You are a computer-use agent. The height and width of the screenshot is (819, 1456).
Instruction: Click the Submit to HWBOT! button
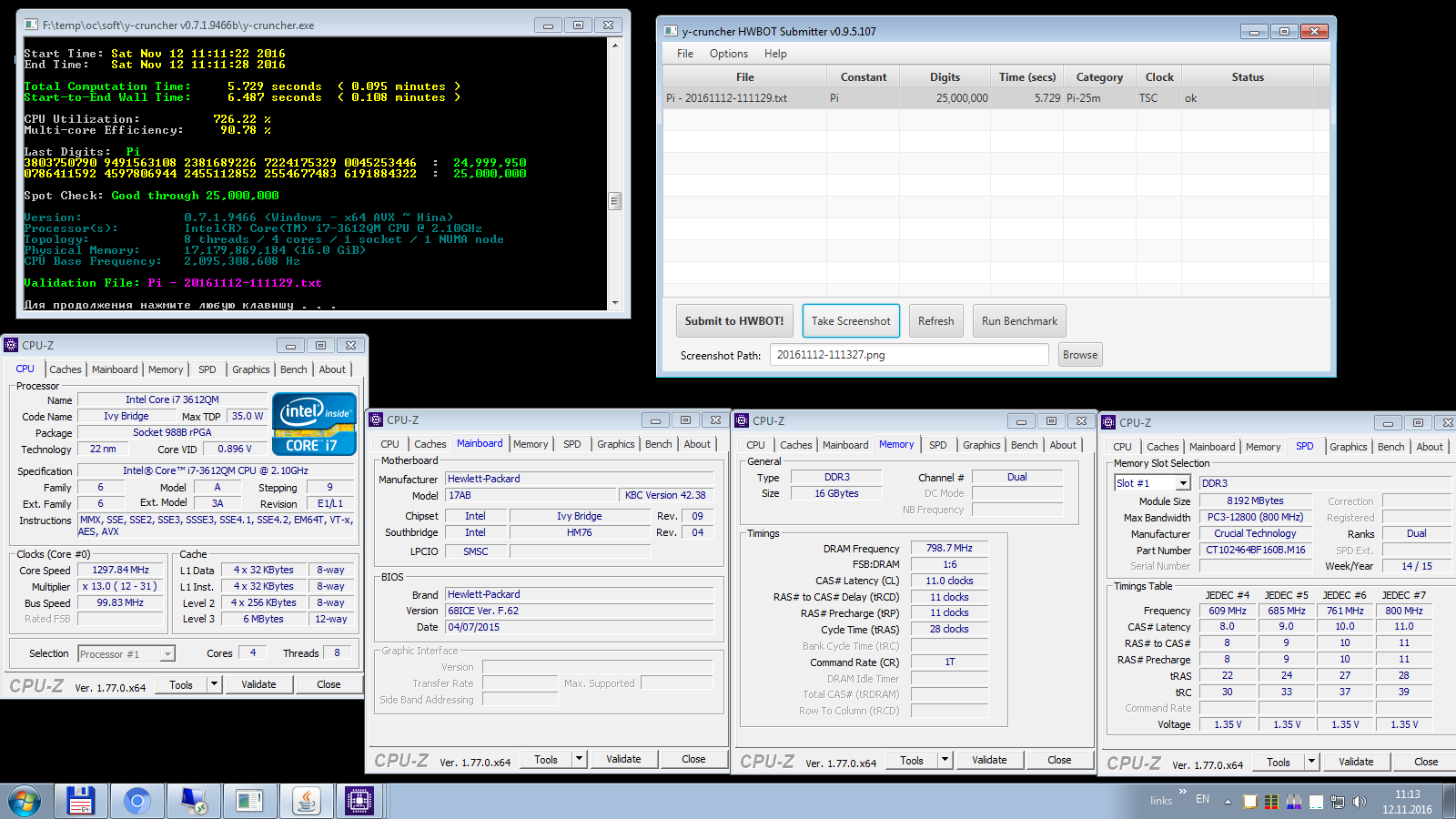[734, 321]
